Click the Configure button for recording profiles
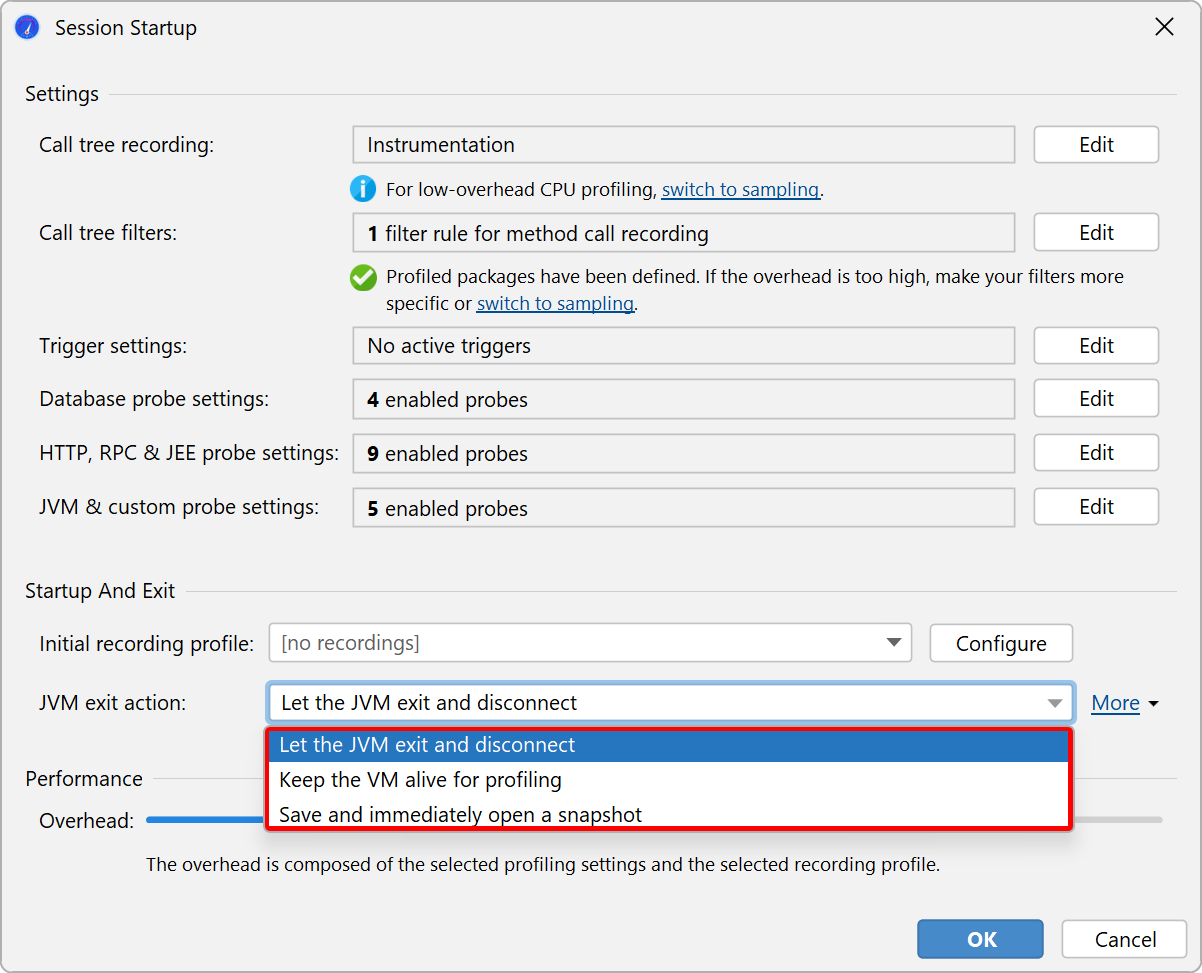Image resolution: width=1202 pixels, height=973 pixels. tap(1000, 643)
